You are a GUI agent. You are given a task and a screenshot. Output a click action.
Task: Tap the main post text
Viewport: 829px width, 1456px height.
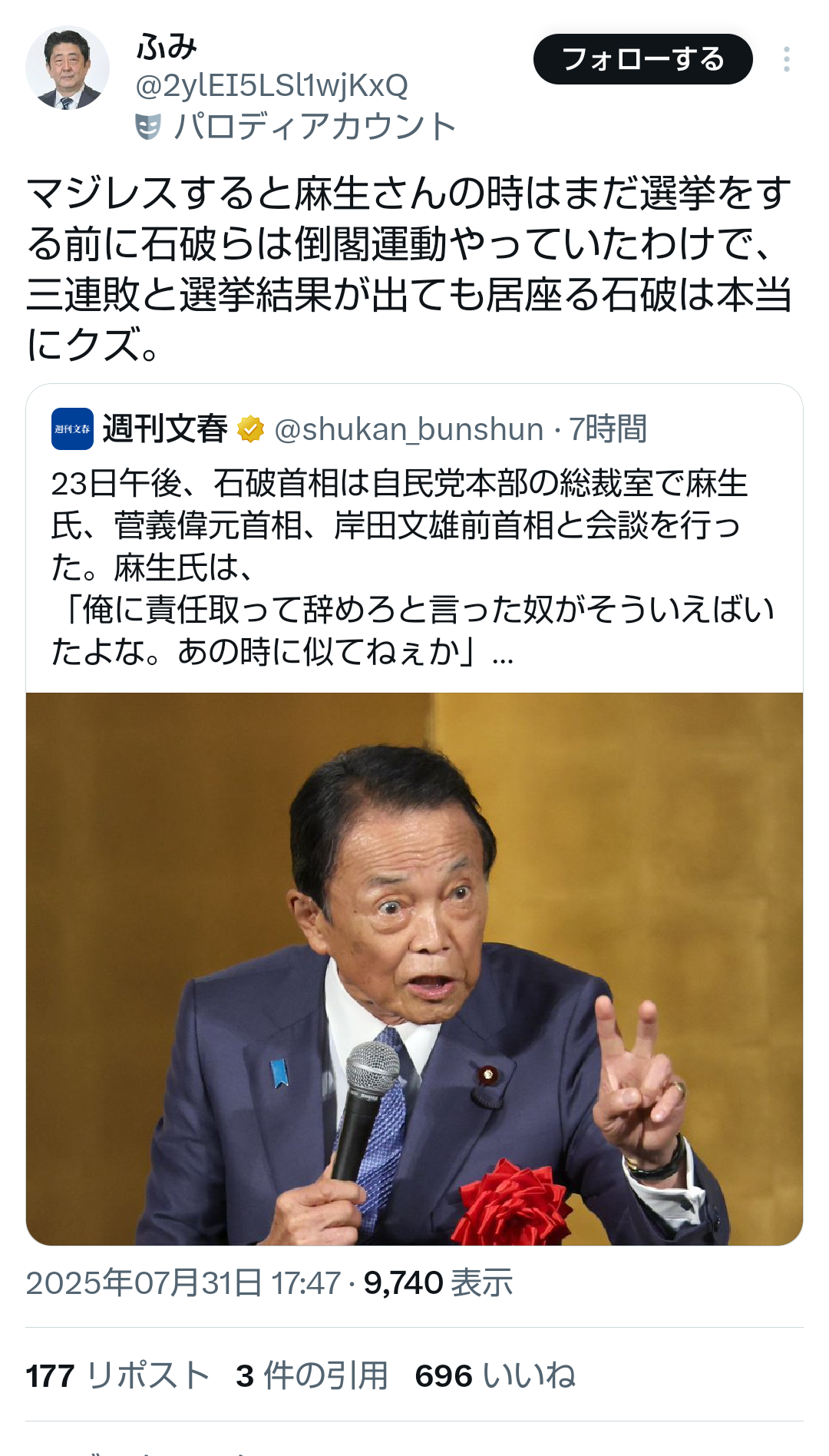click(x=409, y=268)
